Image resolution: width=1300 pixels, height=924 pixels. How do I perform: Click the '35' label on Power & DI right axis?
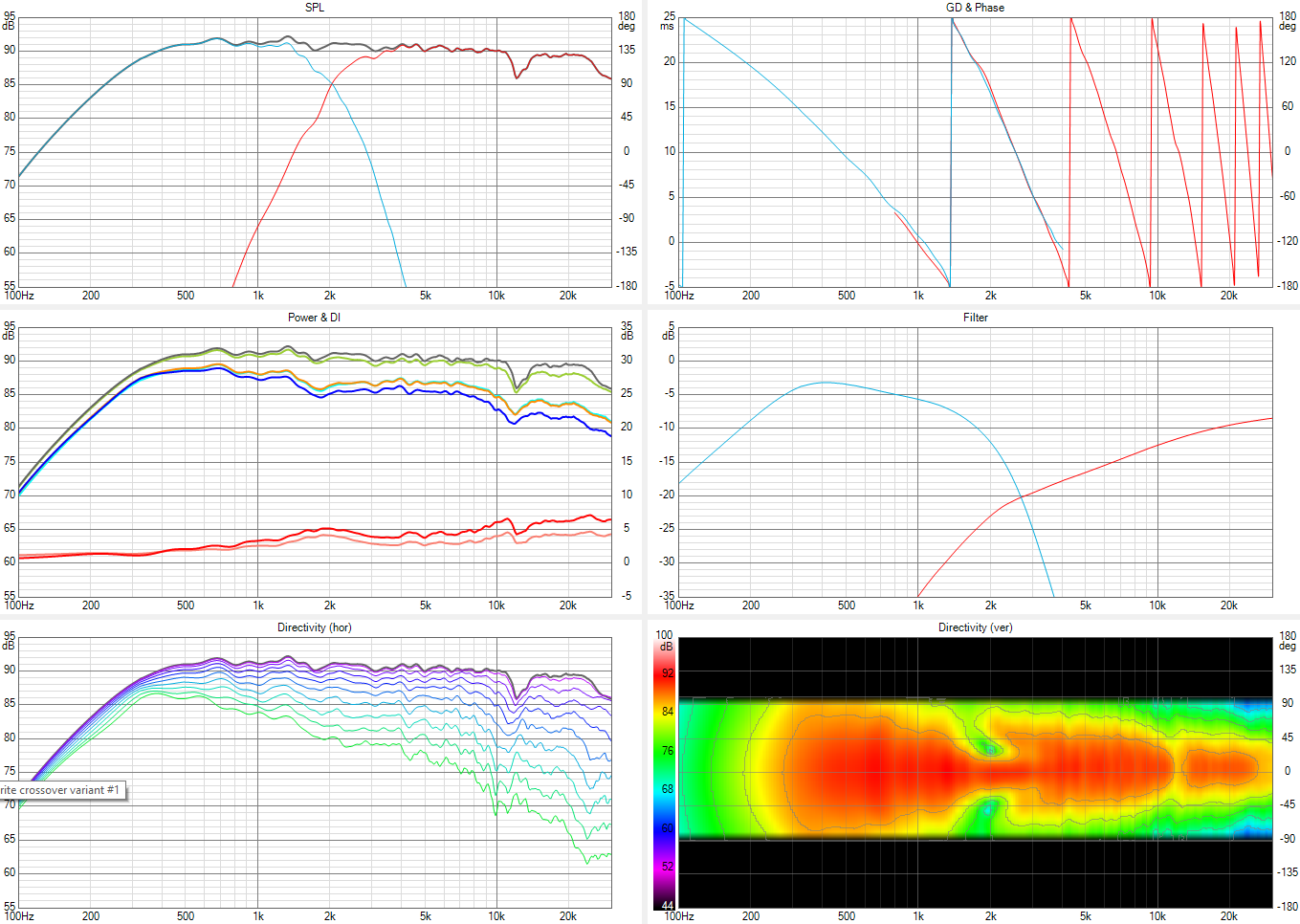tap(627, 326)
